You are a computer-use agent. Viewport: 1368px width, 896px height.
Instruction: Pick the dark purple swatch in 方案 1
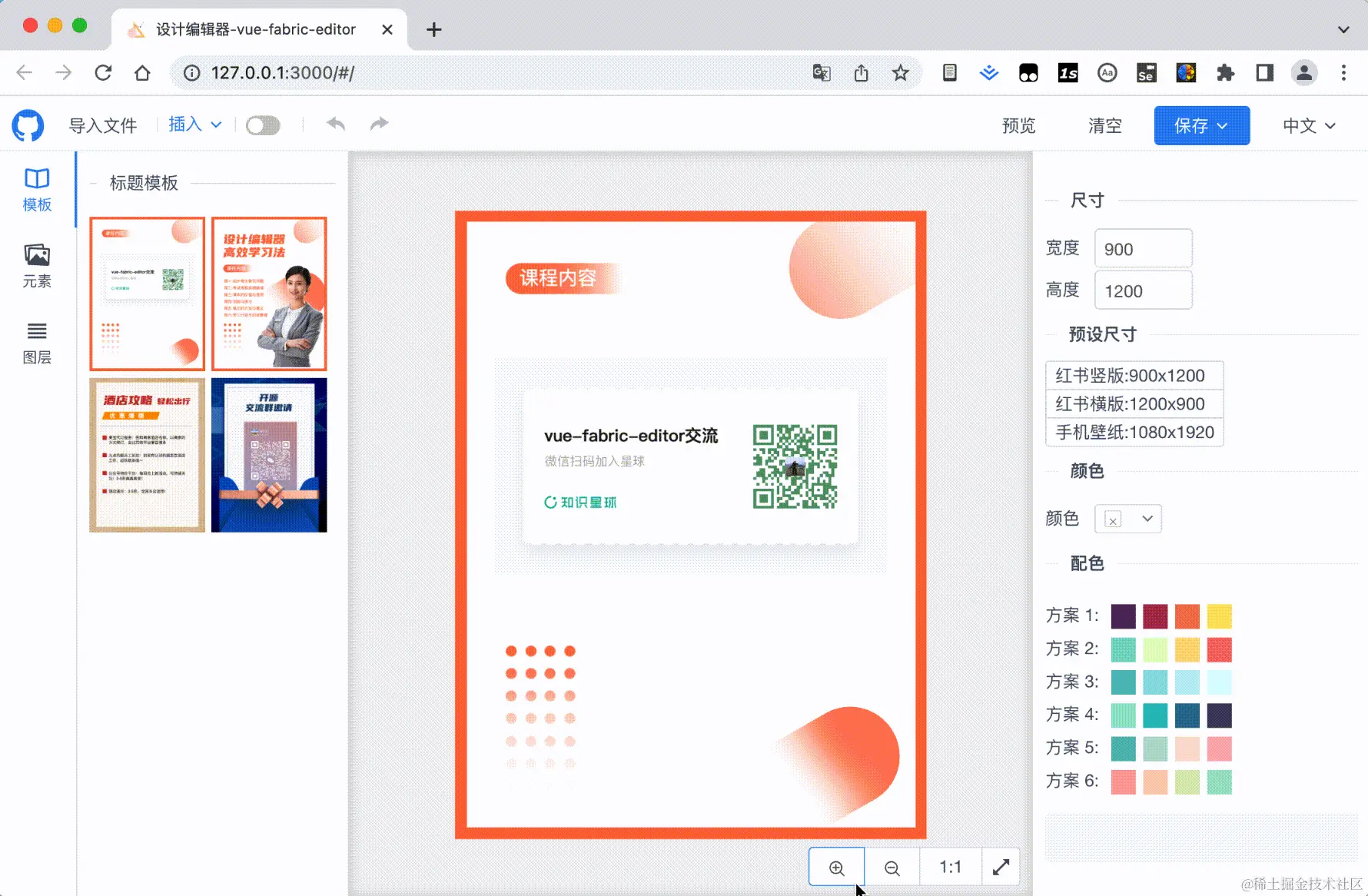(x=1123, y=616)
